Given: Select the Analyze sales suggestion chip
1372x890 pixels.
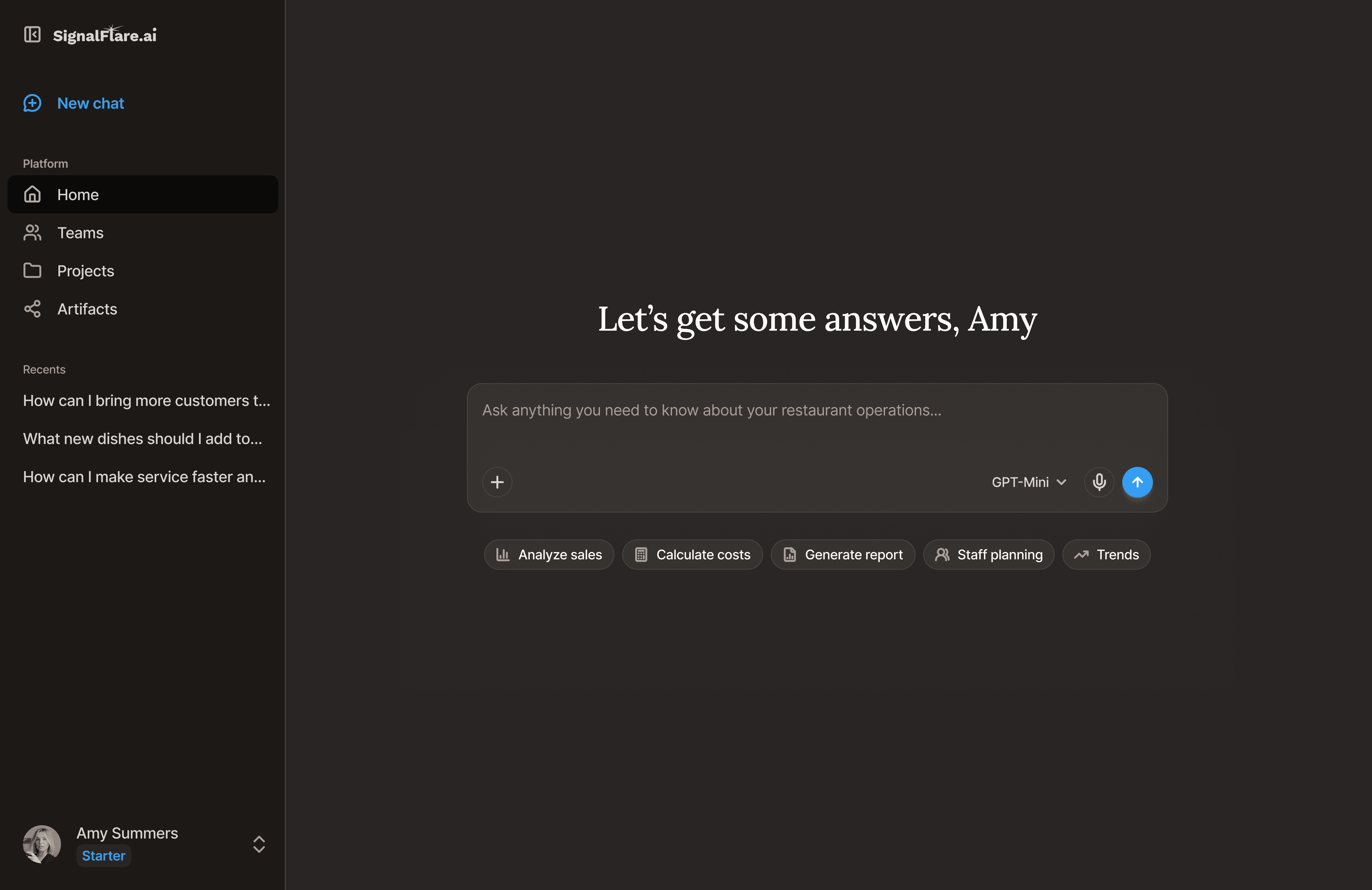Looking at the screenshot, I should 549,555.
